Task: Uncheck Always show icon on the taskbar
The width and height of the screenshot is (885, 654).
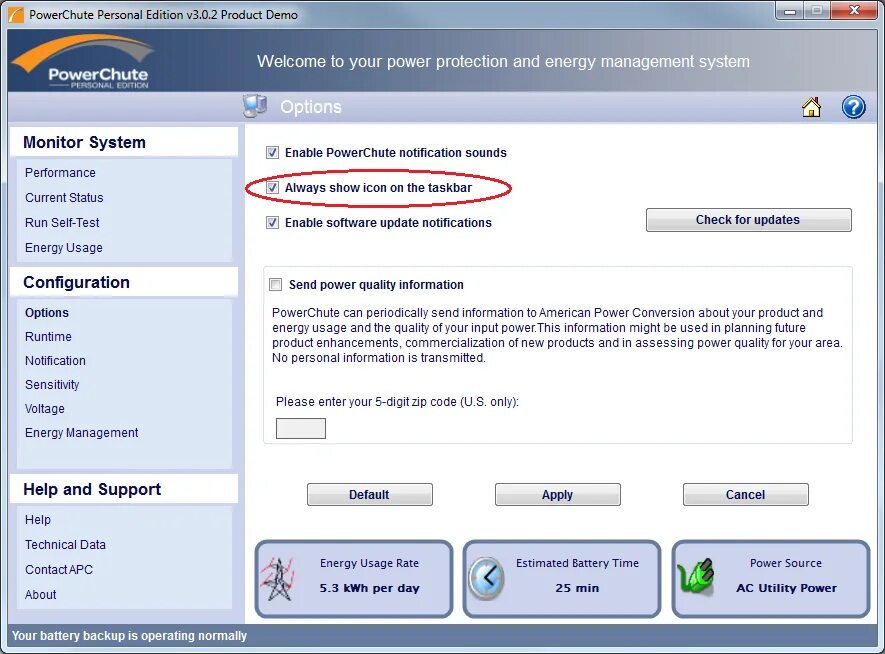Action: click(x=273, y=187)
